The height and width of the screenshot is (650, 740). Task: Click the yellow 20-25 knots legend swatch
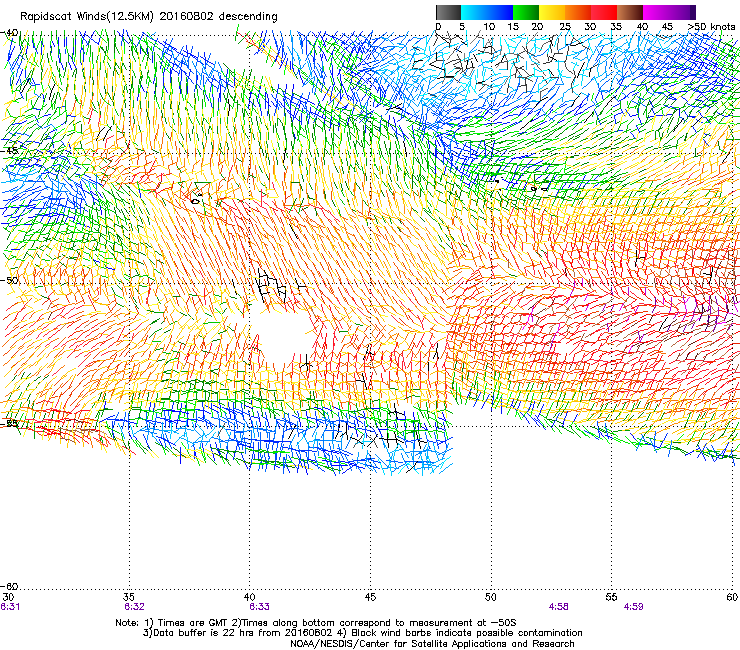tap(552, 12)
